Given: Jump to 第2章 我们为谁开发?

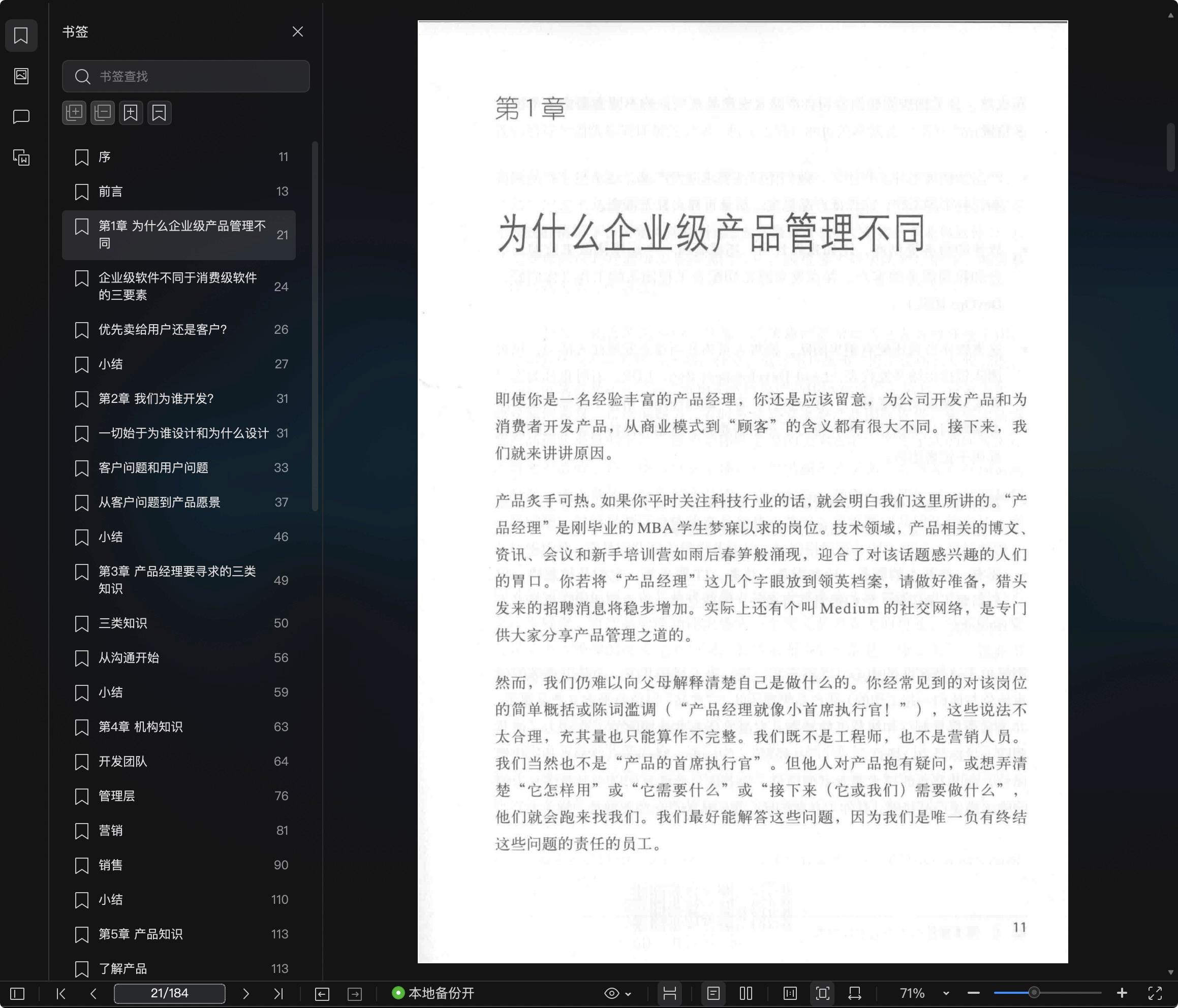Looking at the screenshot, I should (178, 398).
